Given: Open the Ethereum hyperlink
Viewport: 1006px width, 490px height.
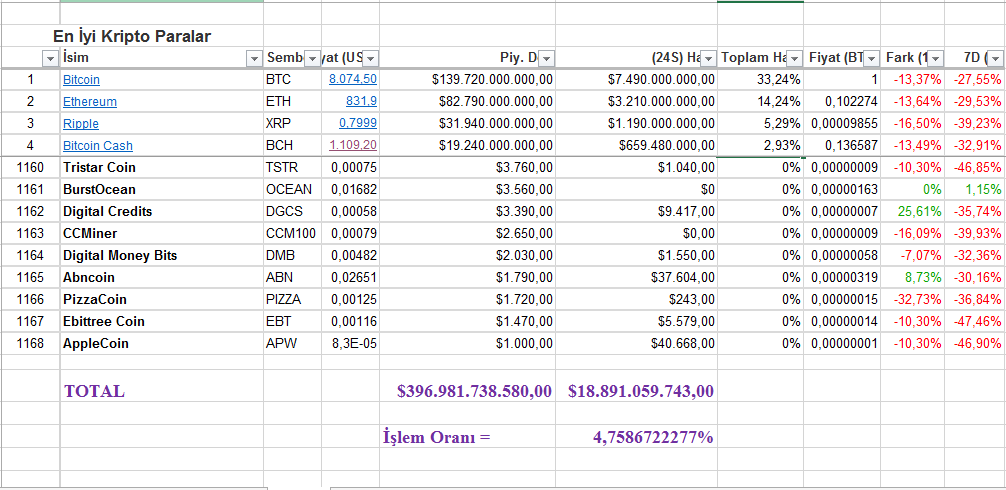Looking at the screenshot, I should (x=90, y=102).
